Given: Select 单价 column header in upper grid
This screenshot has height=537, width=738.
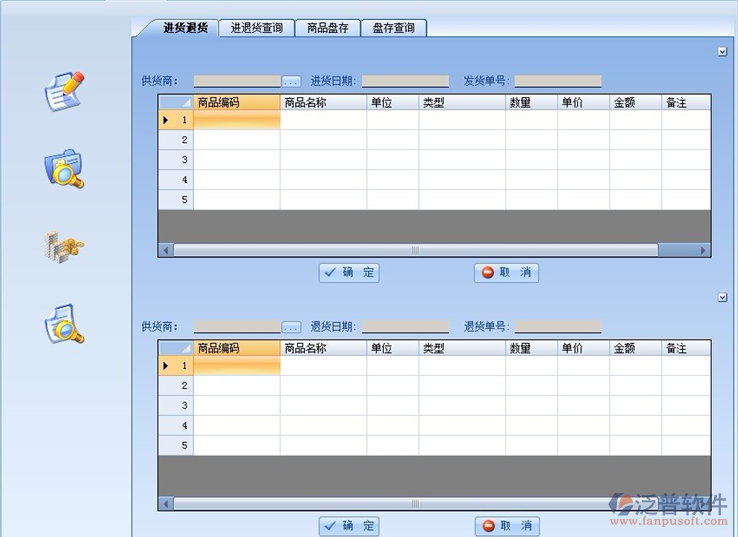Looking at the screenshot, I should [x=584, y=103].
